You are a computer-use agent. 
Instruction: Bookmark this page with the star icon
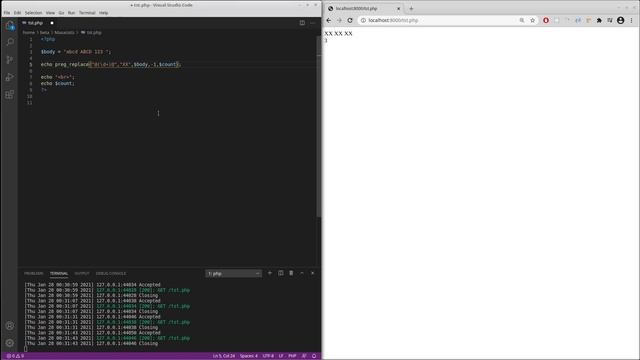(532, 20)
